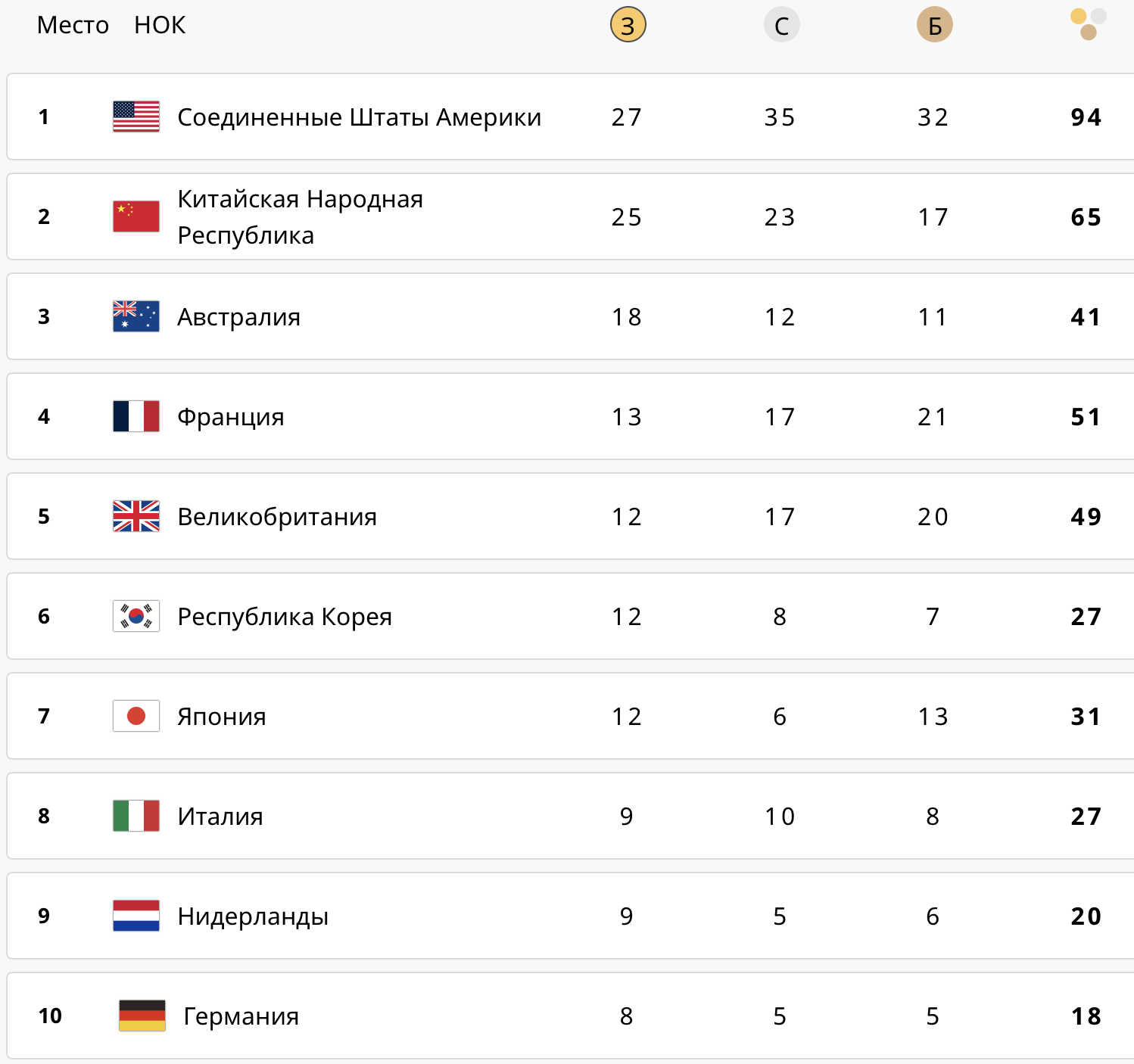Click the Great Britain flag icon

[136, 516]
